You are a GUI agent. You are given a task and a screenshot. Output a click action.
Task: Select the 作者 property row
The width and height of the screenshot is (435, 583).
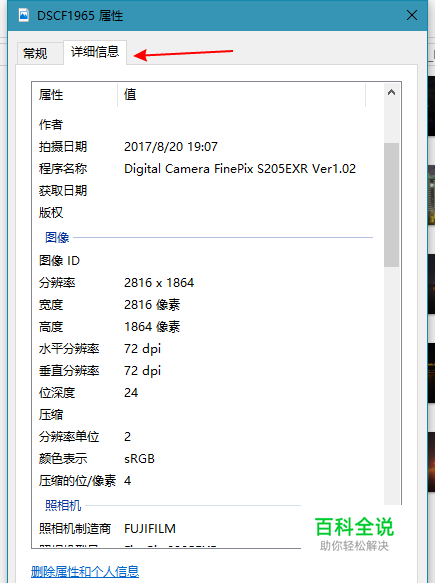[51, 125]
